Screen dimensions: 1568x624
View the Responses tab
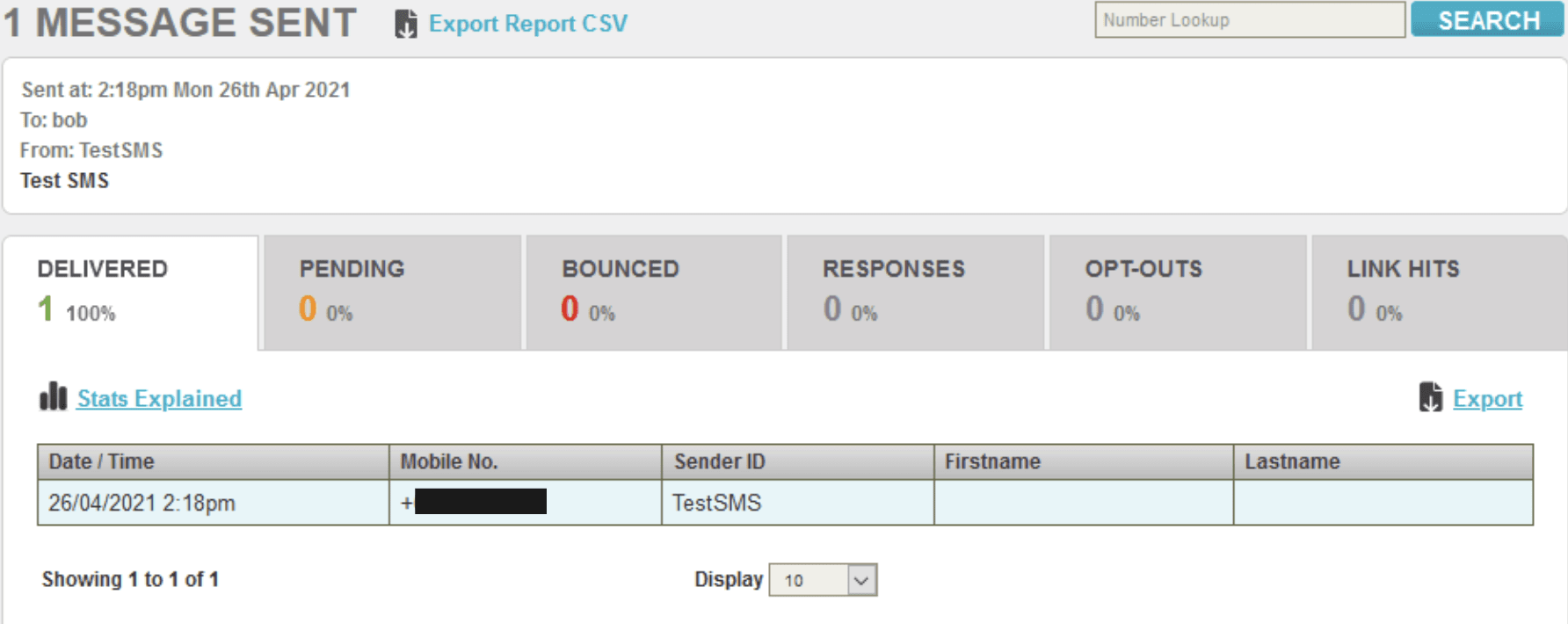pos(915,292)
